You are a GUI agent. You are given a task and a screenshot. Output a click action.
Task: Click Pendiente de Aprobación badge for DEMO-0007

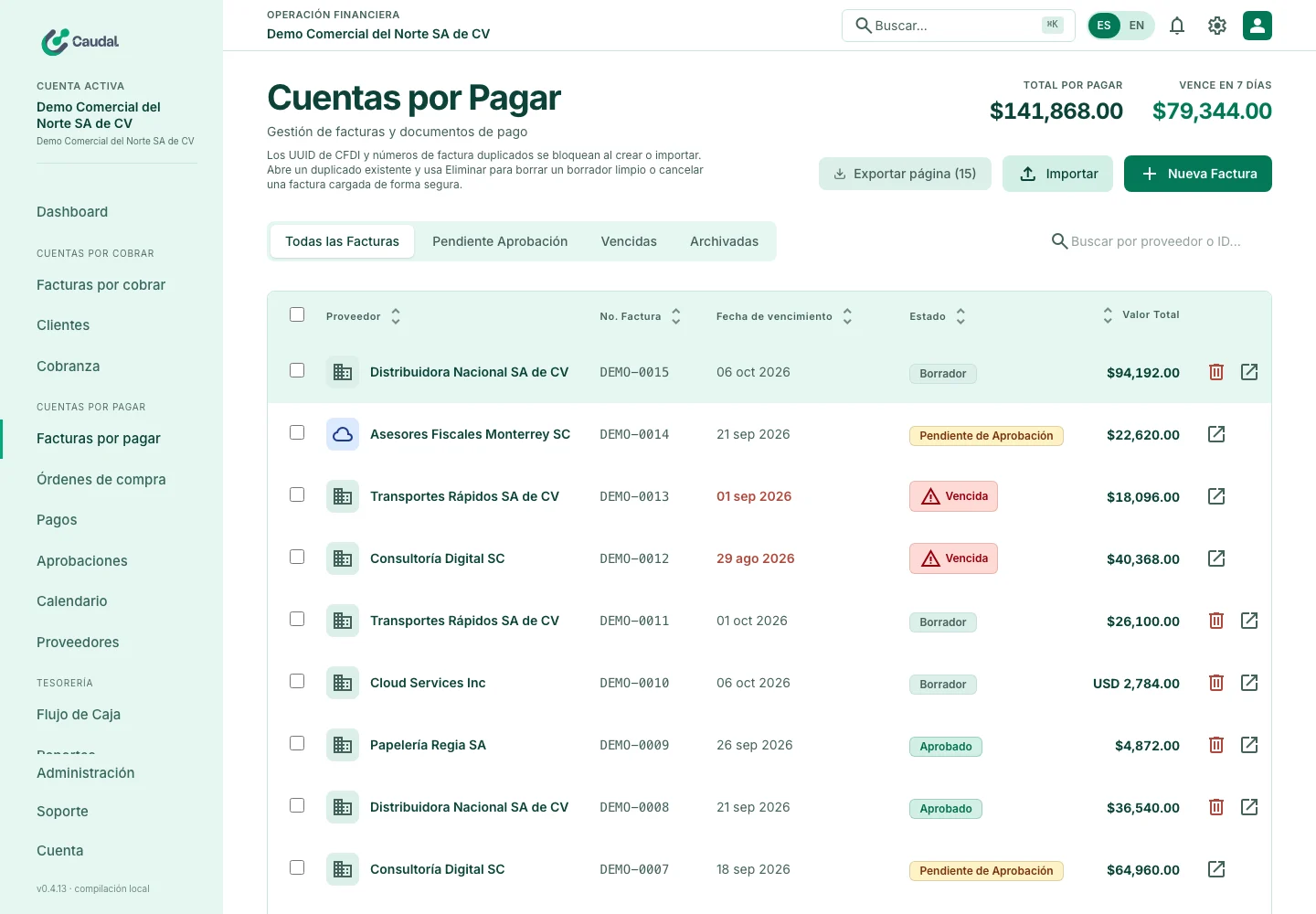(x=986, y=871)
